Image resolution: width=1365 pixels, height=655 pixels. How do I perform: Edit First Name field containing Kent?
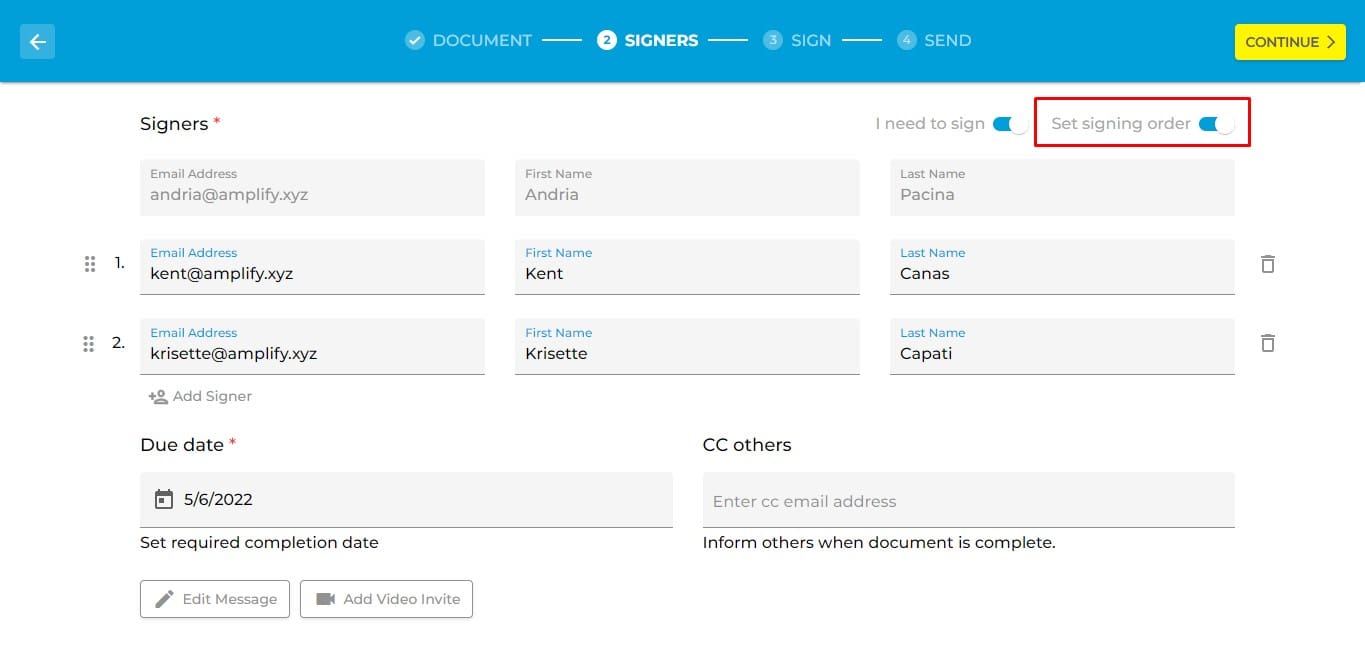(687, 266)
